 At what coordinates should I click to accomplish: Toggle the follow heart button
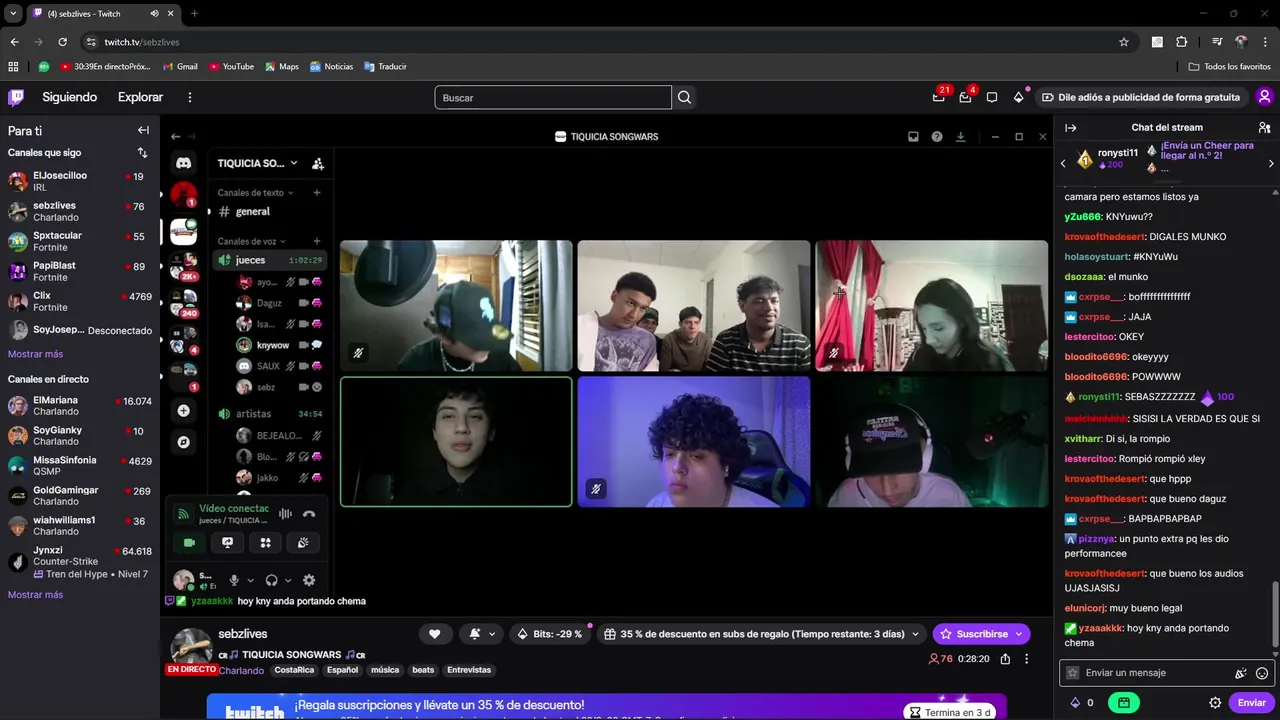(434, 634)
